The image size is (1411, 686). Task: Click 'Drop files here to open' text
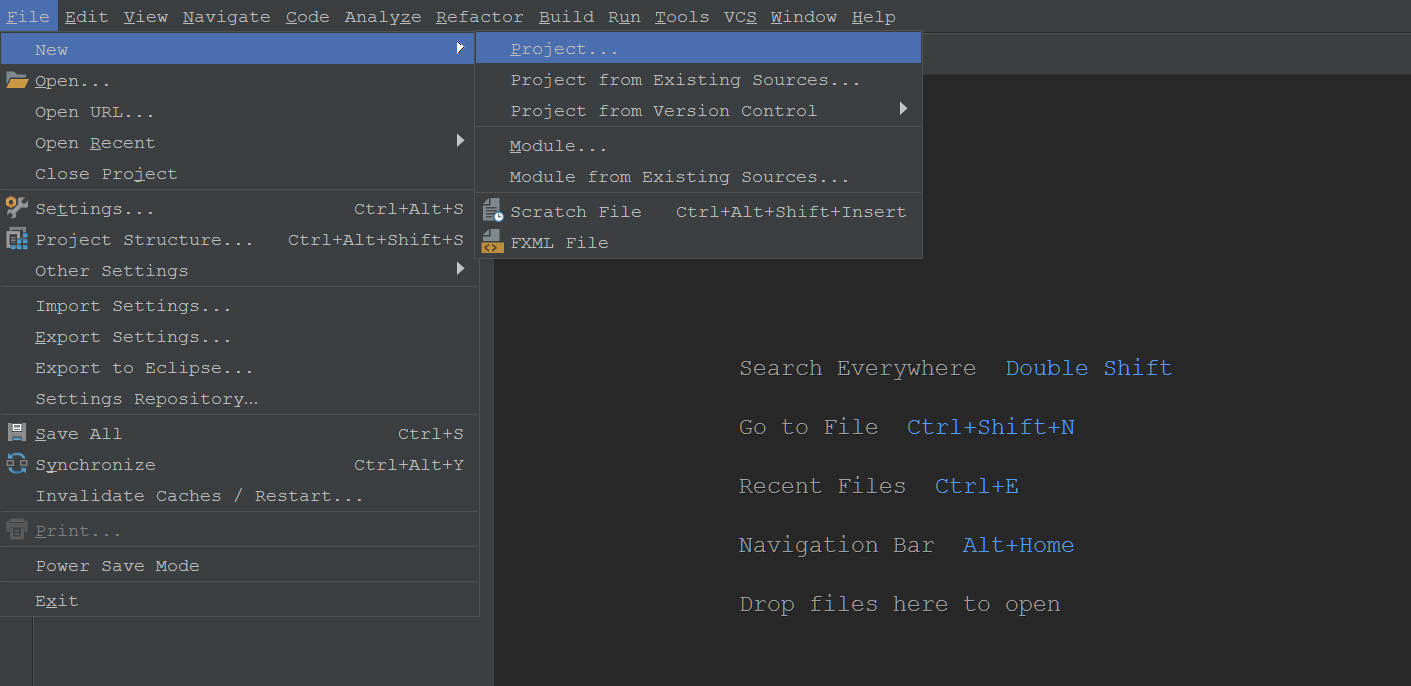899,604
